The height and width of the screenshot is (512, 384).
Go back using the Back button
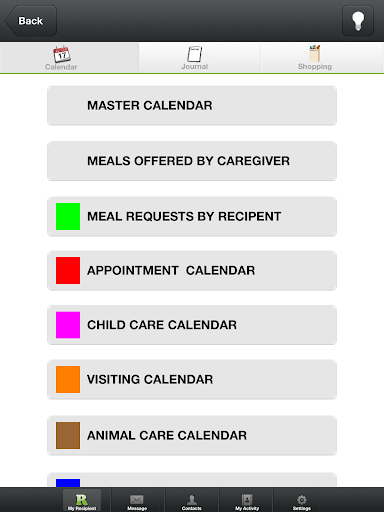31,21
